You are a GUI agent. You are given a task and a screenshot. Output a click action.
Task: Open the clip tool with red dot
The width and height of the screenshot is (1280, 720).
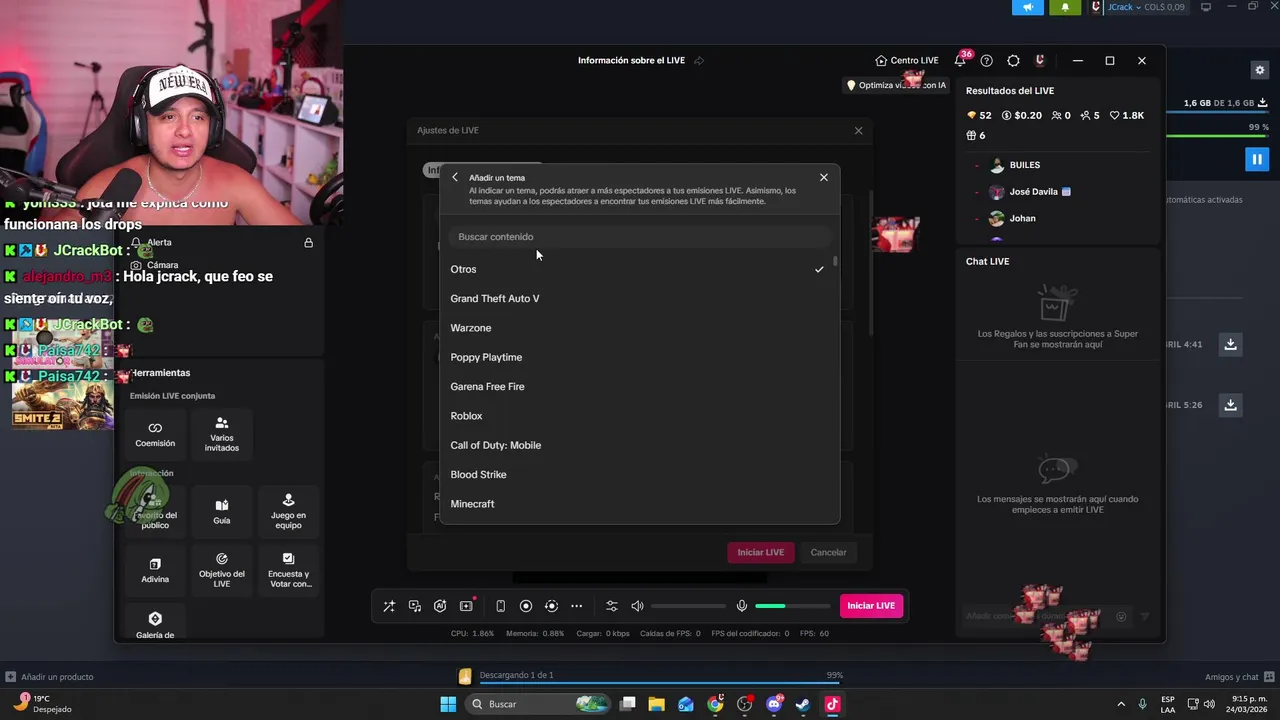(466, 606)
